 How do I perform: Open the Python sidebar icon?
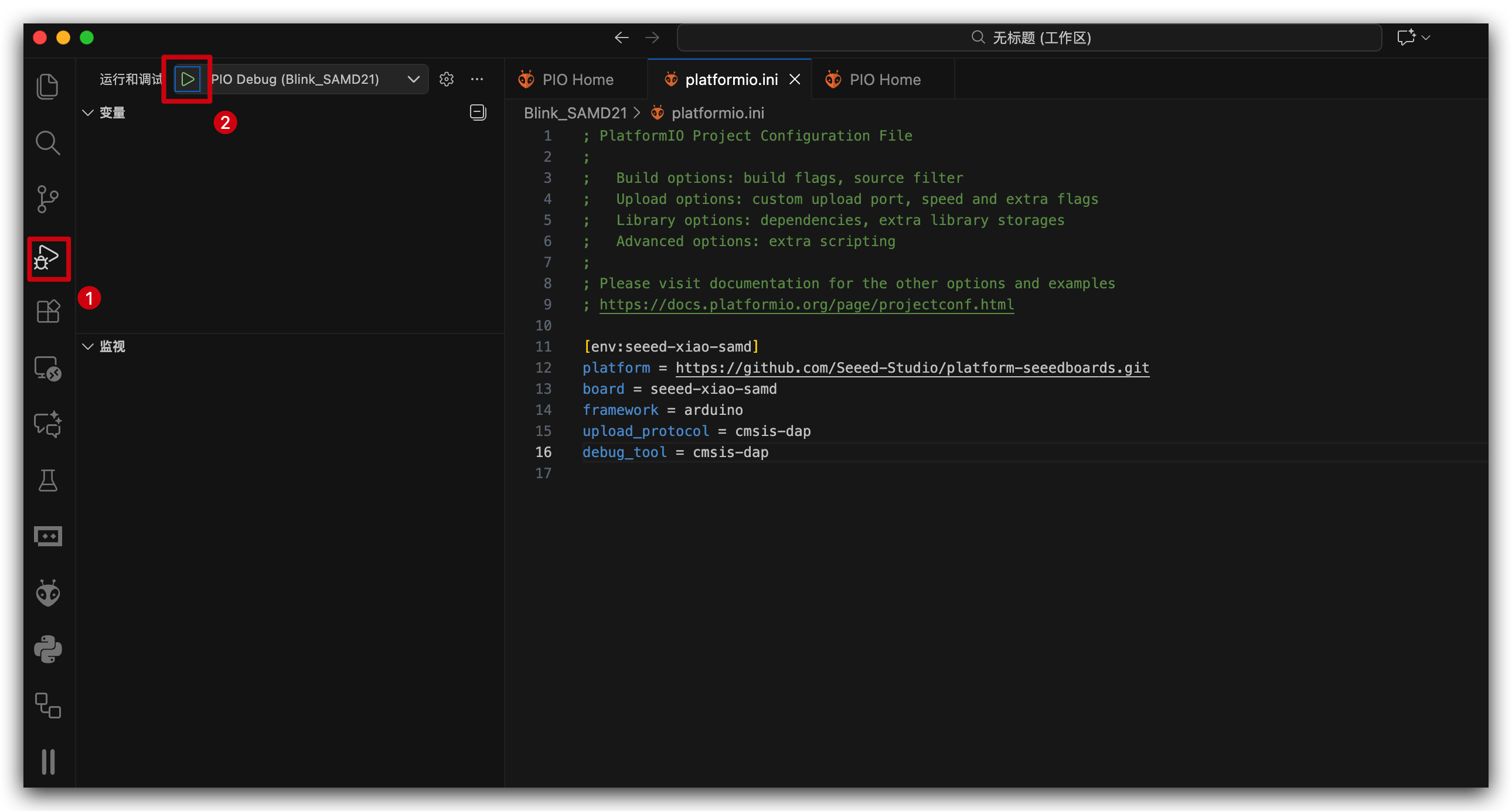point(47,650)
